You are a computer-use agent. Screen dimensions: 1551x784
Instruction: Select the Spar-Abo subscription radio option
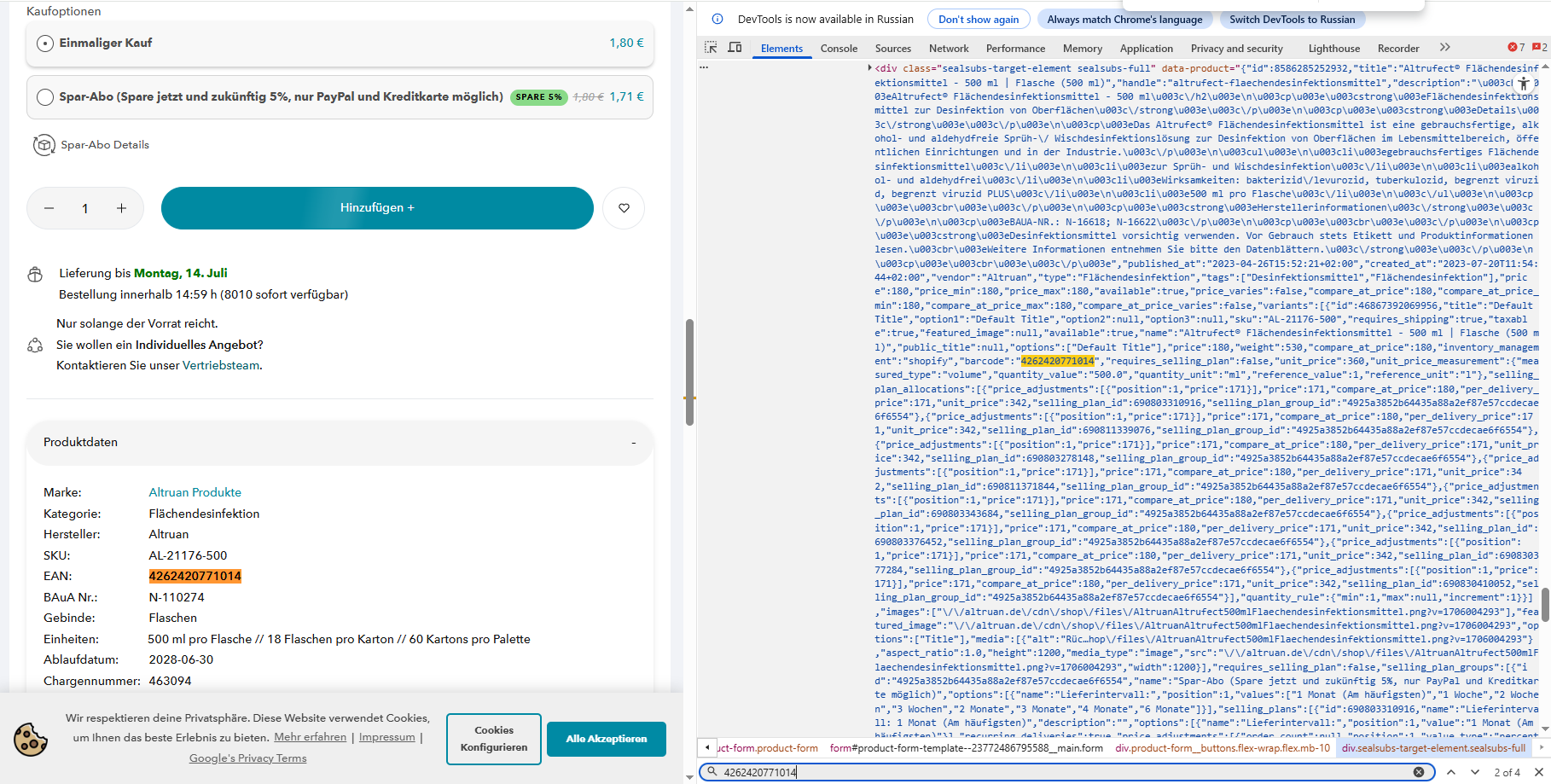pos(45,97)
